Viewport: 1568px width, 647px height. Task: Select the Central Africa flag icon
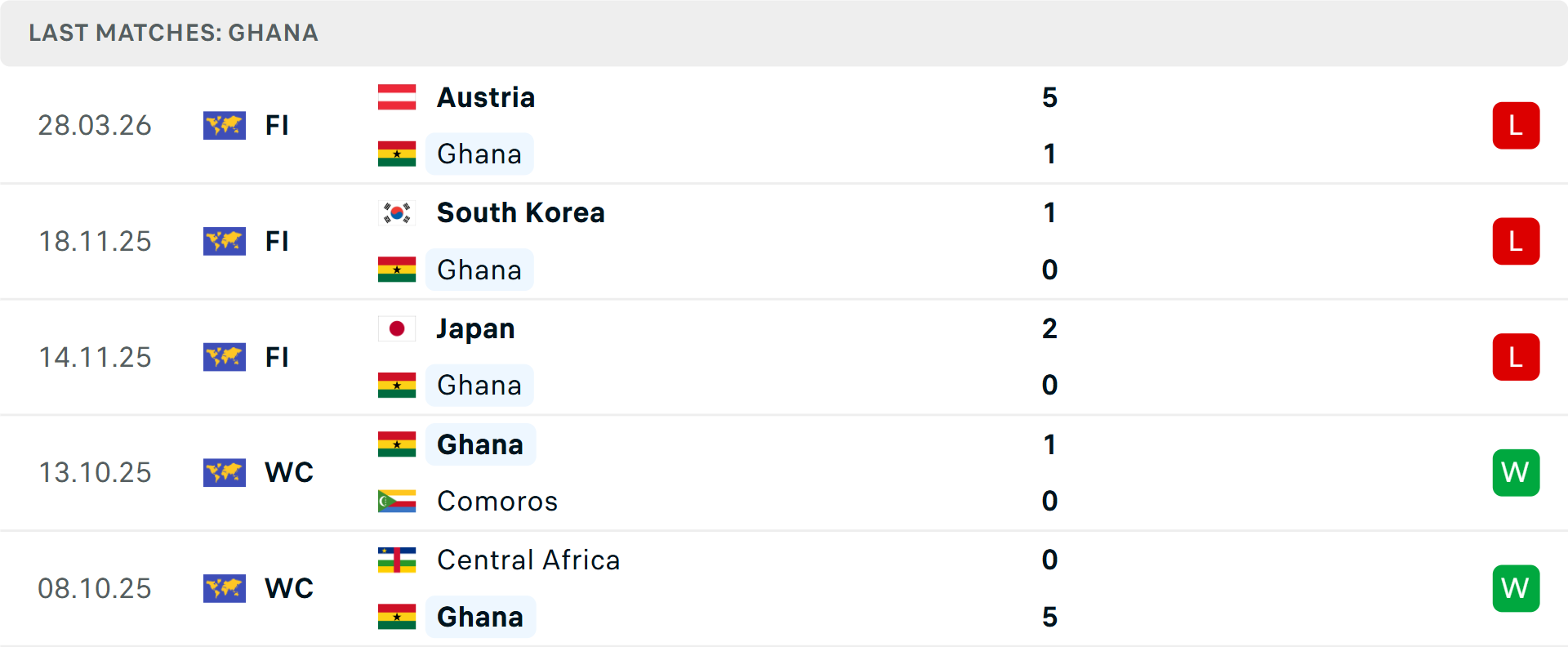(397, 560)
